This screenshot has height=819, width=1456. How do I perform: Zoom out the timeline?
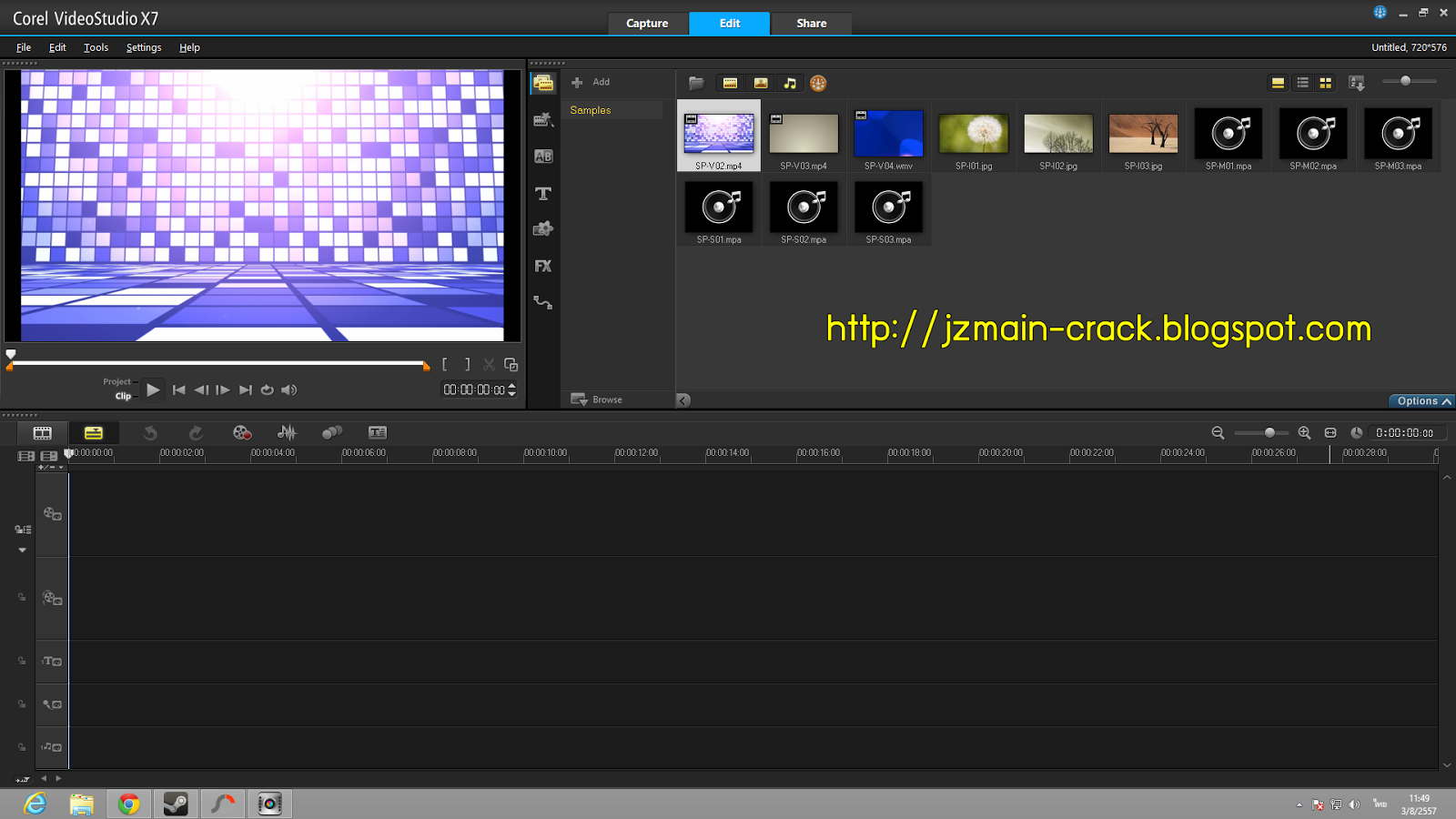[x=1218, y=432]
